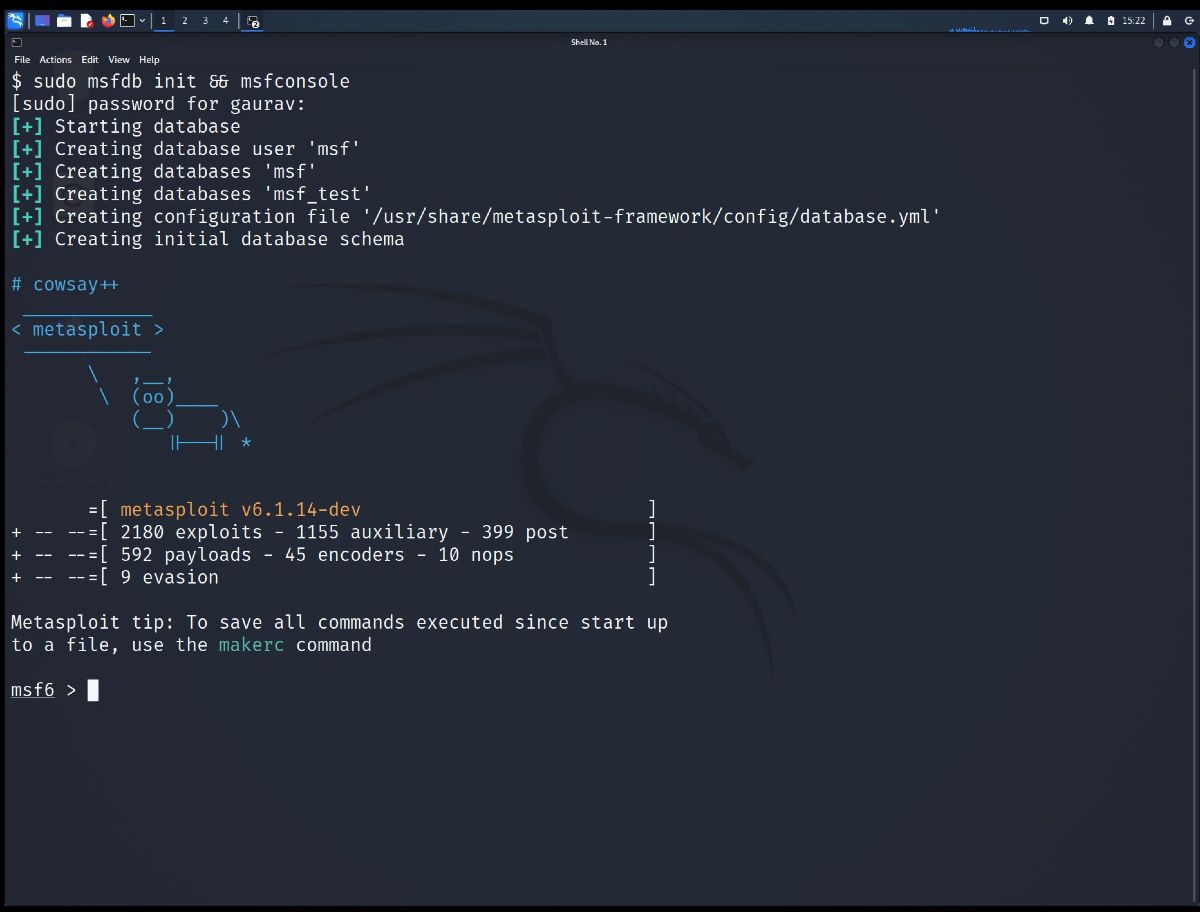Switch to workspace 4

pyautogui.click(x=225, y=20)
